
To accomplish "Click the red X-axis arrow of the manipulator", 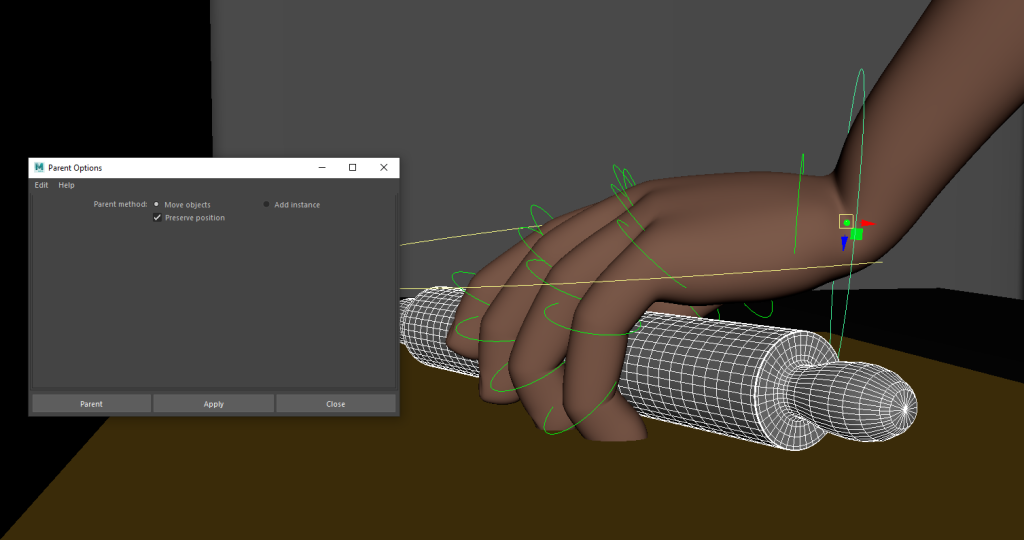I will [x=868, y=224].
